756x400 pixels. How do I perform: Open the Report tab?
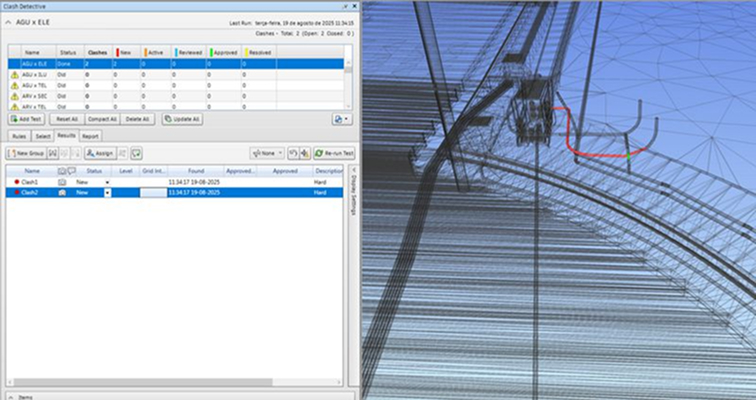[90, 135]
